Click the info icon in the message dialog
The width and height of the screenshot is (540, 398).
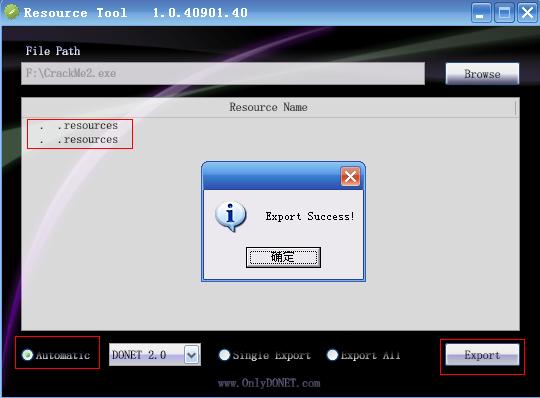(x=230, y=216)
